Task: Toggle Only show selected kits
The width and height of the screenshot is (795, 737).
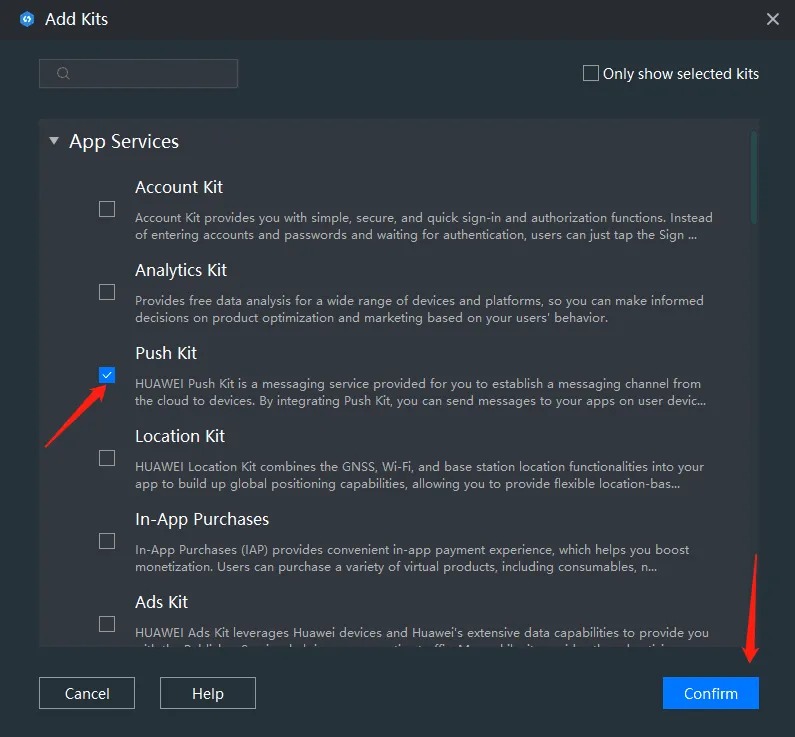Action: click(591, 73)
